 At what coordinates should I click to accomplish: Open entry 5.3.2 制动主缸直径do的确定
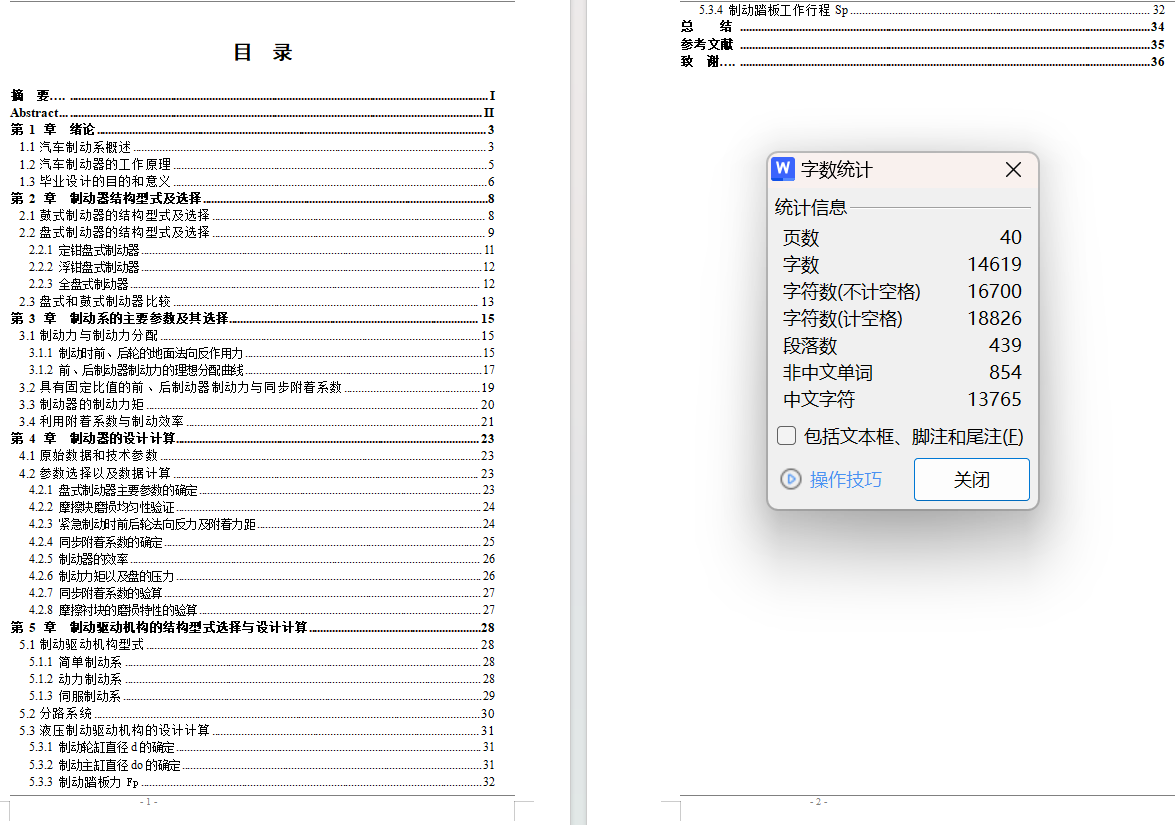click(x=262, y=765)
